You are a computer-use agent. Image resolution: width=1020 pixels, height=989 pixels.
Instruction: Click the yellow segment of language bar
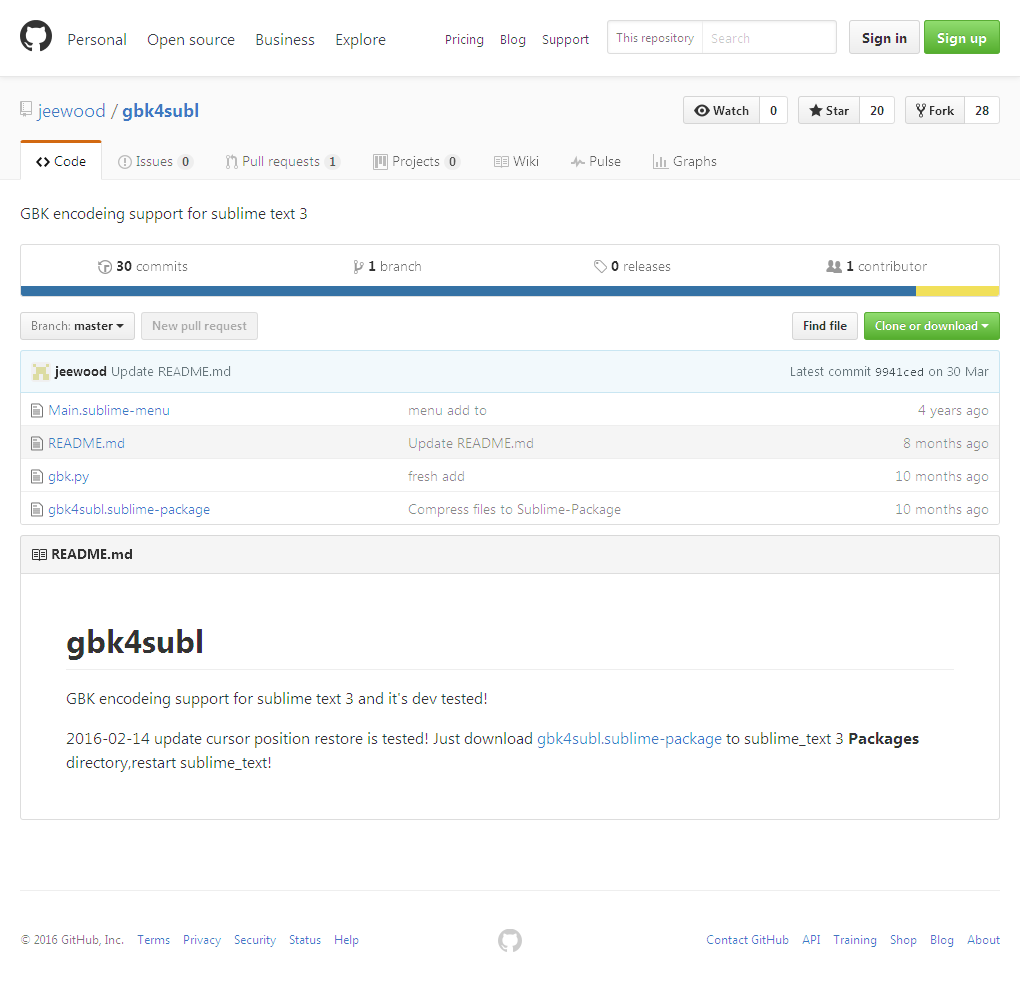coord(958,291)
